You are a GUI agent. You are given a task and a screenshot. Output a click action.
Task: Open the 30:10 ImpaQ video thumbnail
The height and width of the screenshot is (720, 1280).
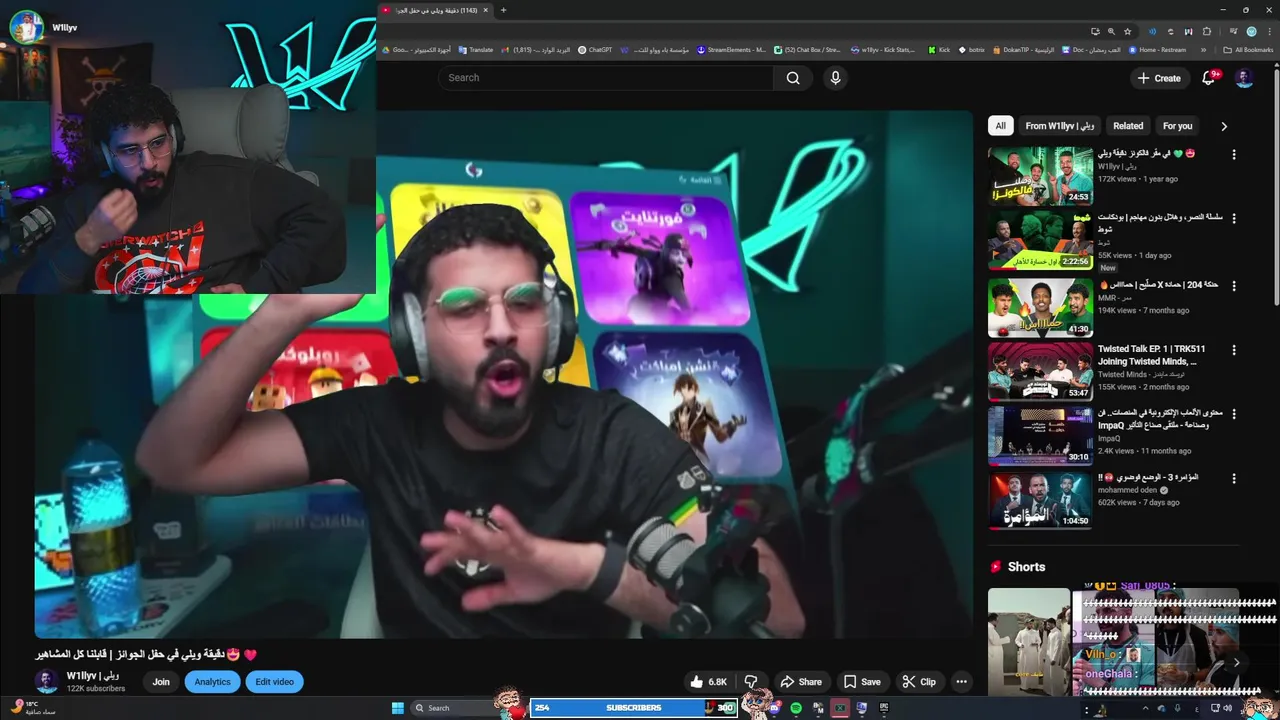pyautogui.click(x=1040, y=436)
